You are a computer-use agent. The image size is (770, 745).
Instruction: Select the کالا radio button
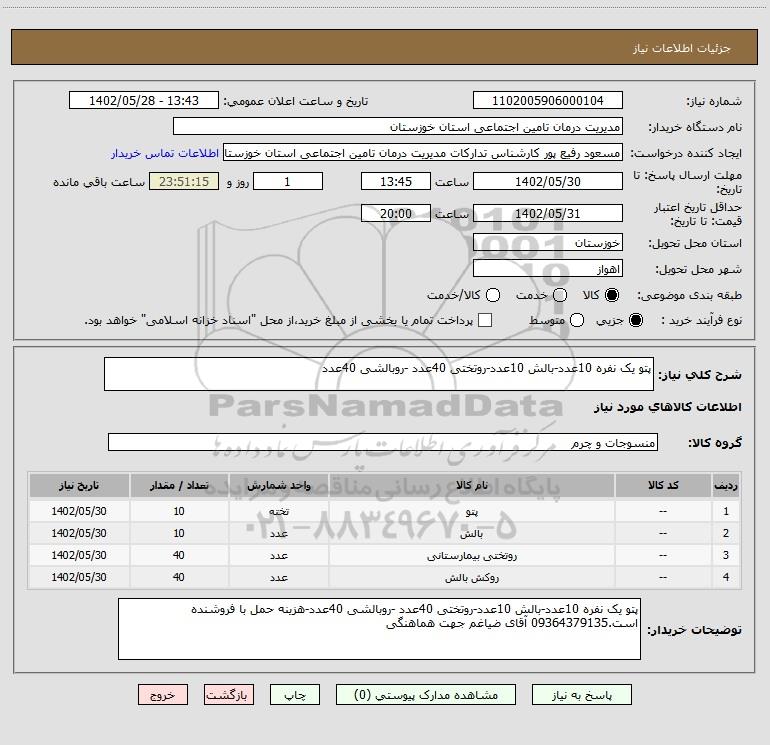point(612,295)
